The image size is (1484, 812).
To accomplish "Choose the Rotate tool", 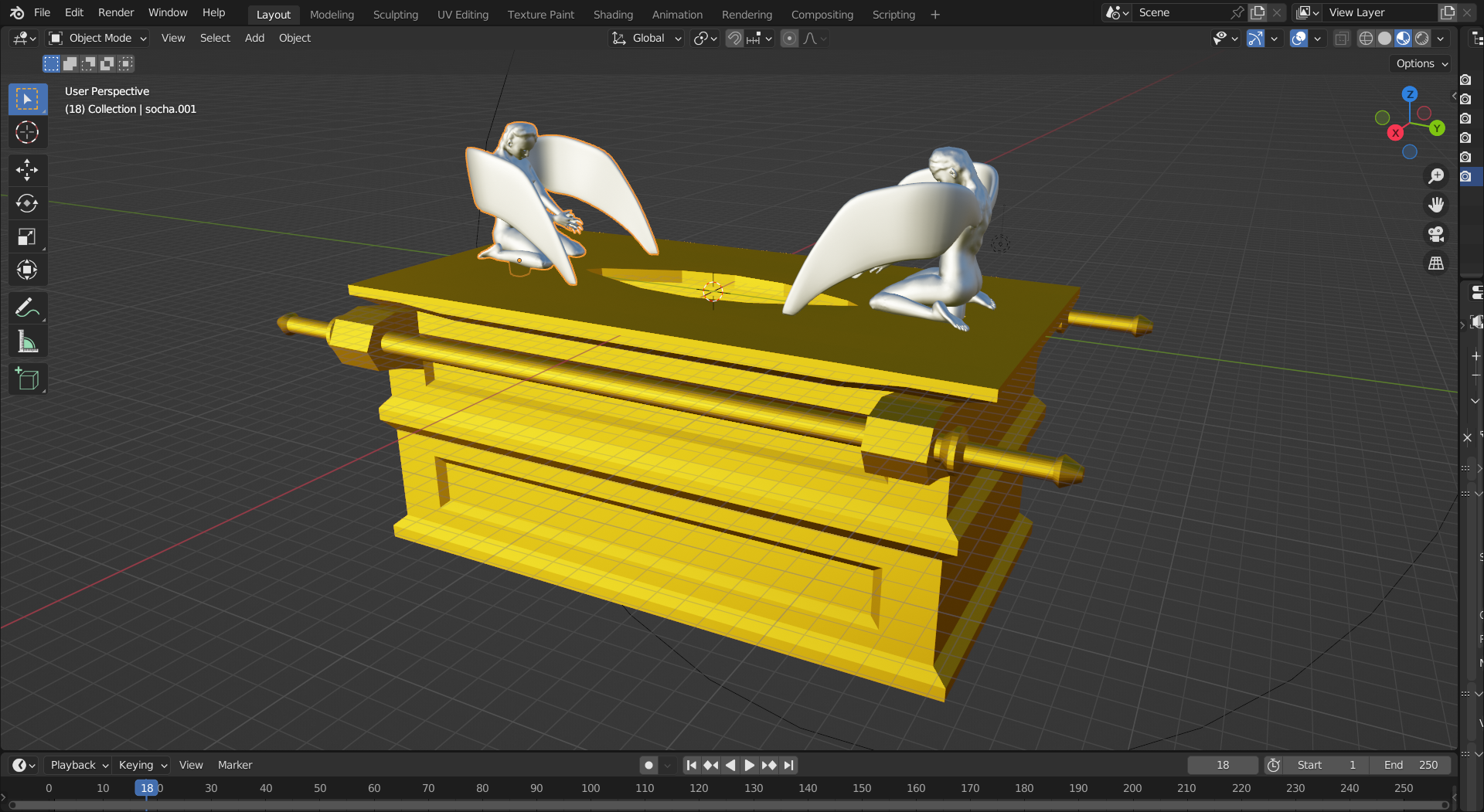I will (x=28, y=203).
